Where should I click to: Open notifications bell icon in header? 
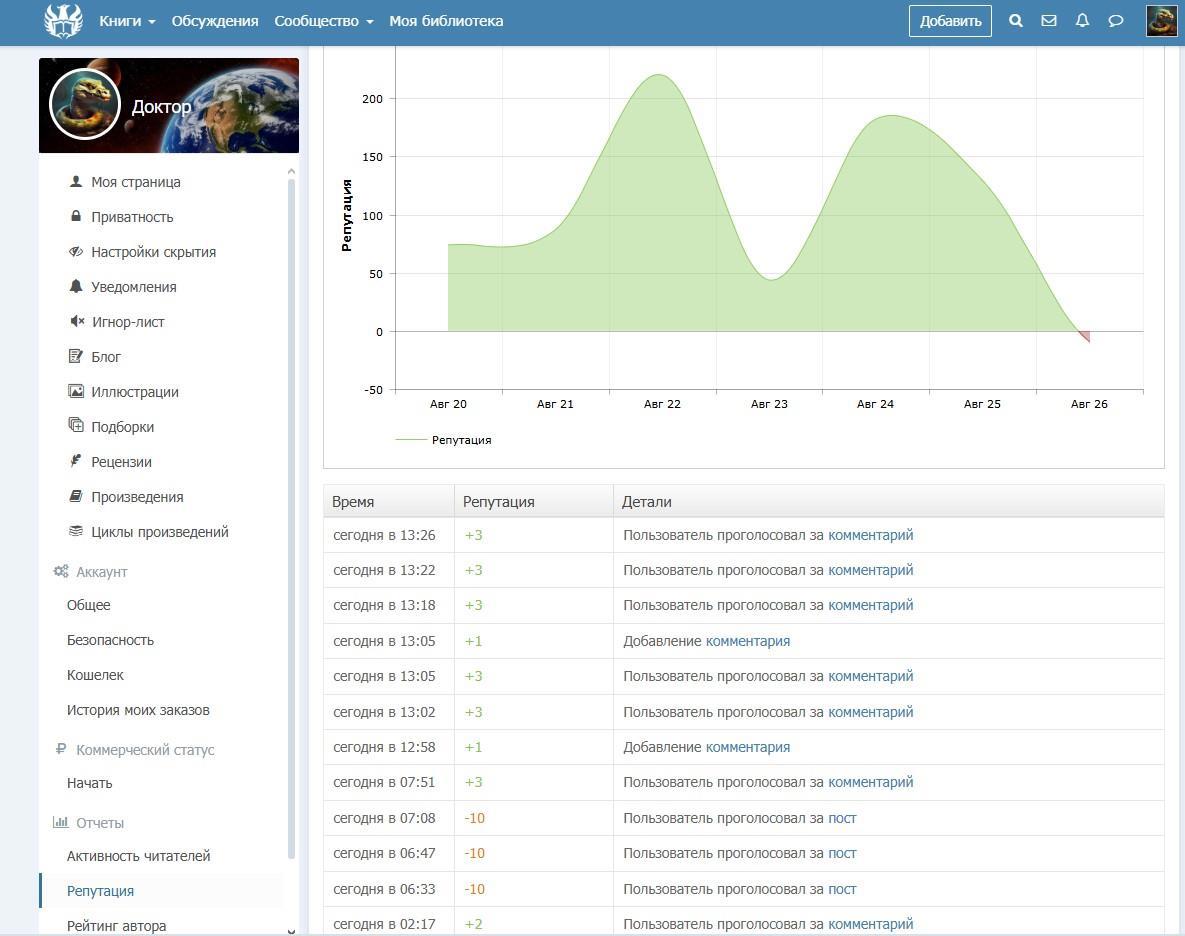1082,21
